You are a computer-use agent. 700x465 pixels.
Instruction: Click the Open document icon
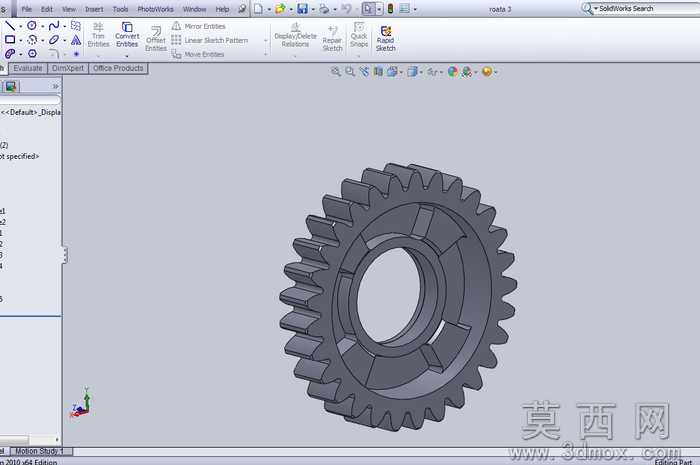click(280, 8)
